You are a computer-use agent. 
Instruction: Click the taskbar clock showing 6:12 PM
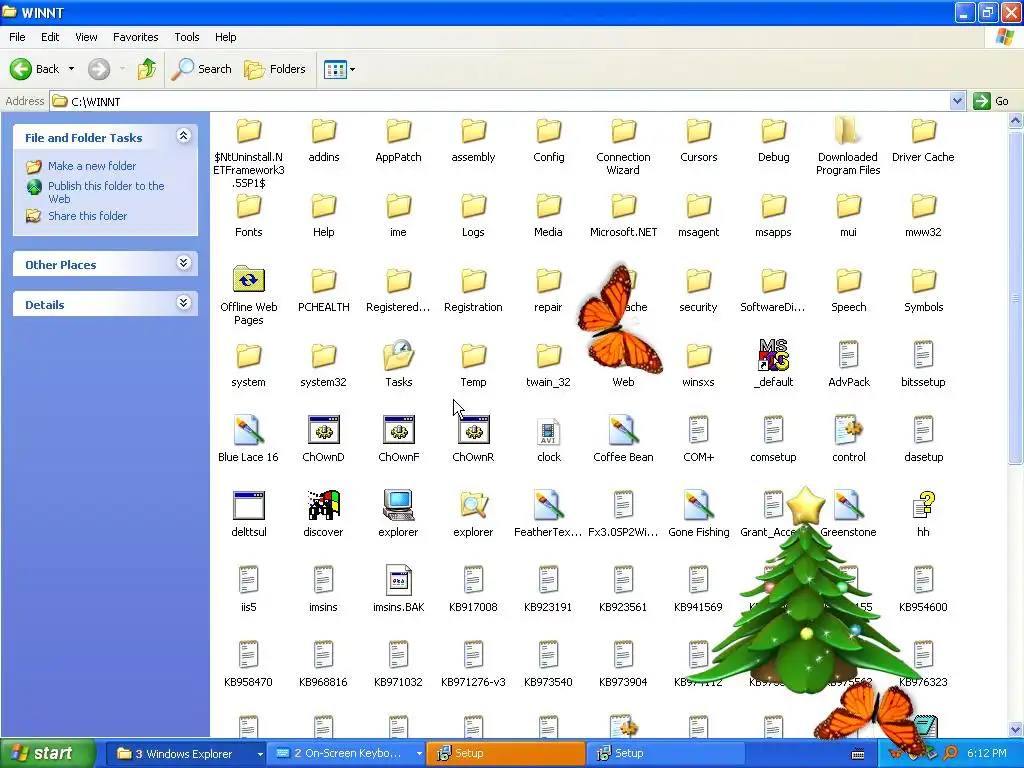tap(986, 754)
